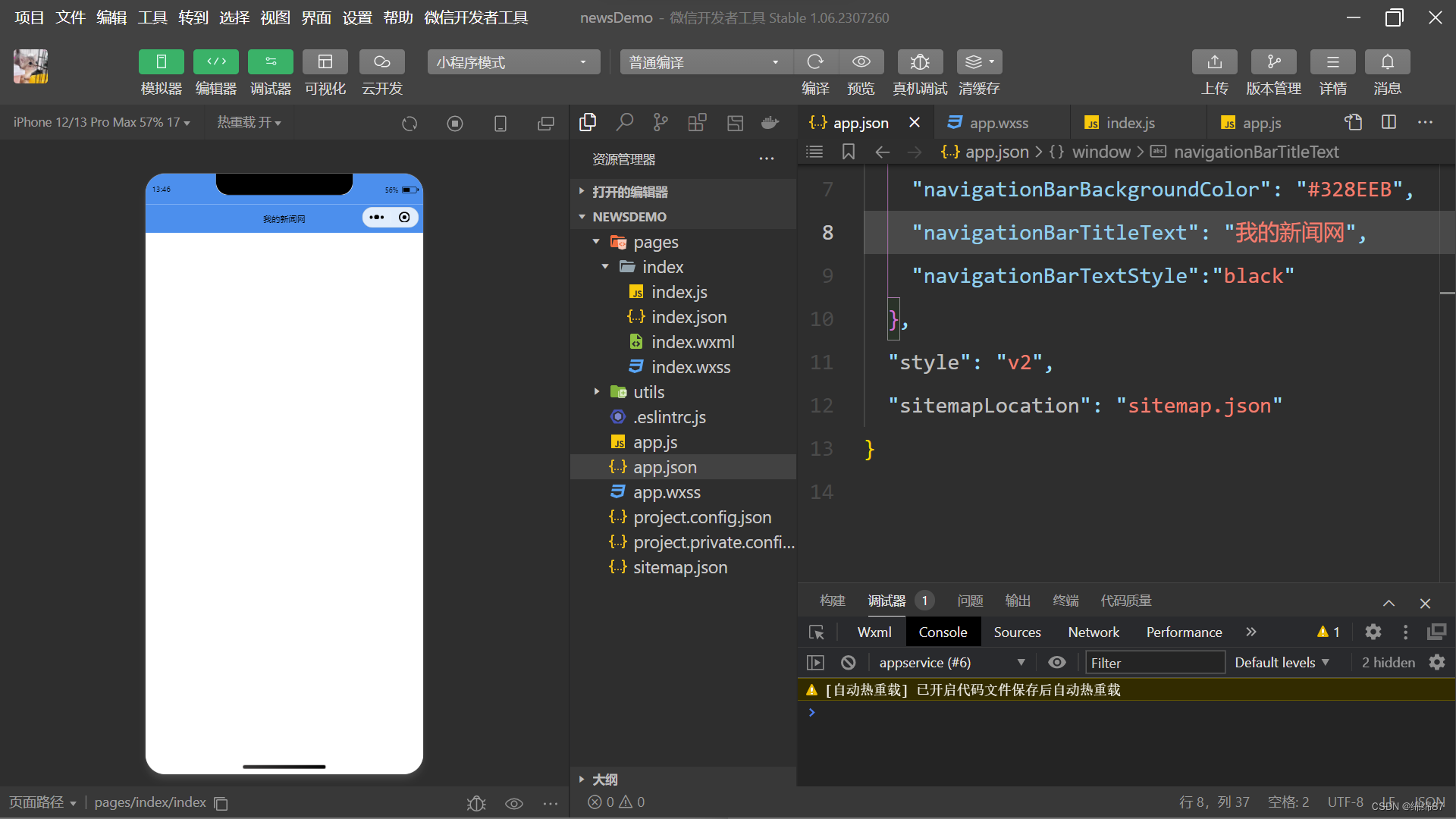1456x819 pixels.
Task: Open the Network tab in the debugger
Action: coord(1094,632)
